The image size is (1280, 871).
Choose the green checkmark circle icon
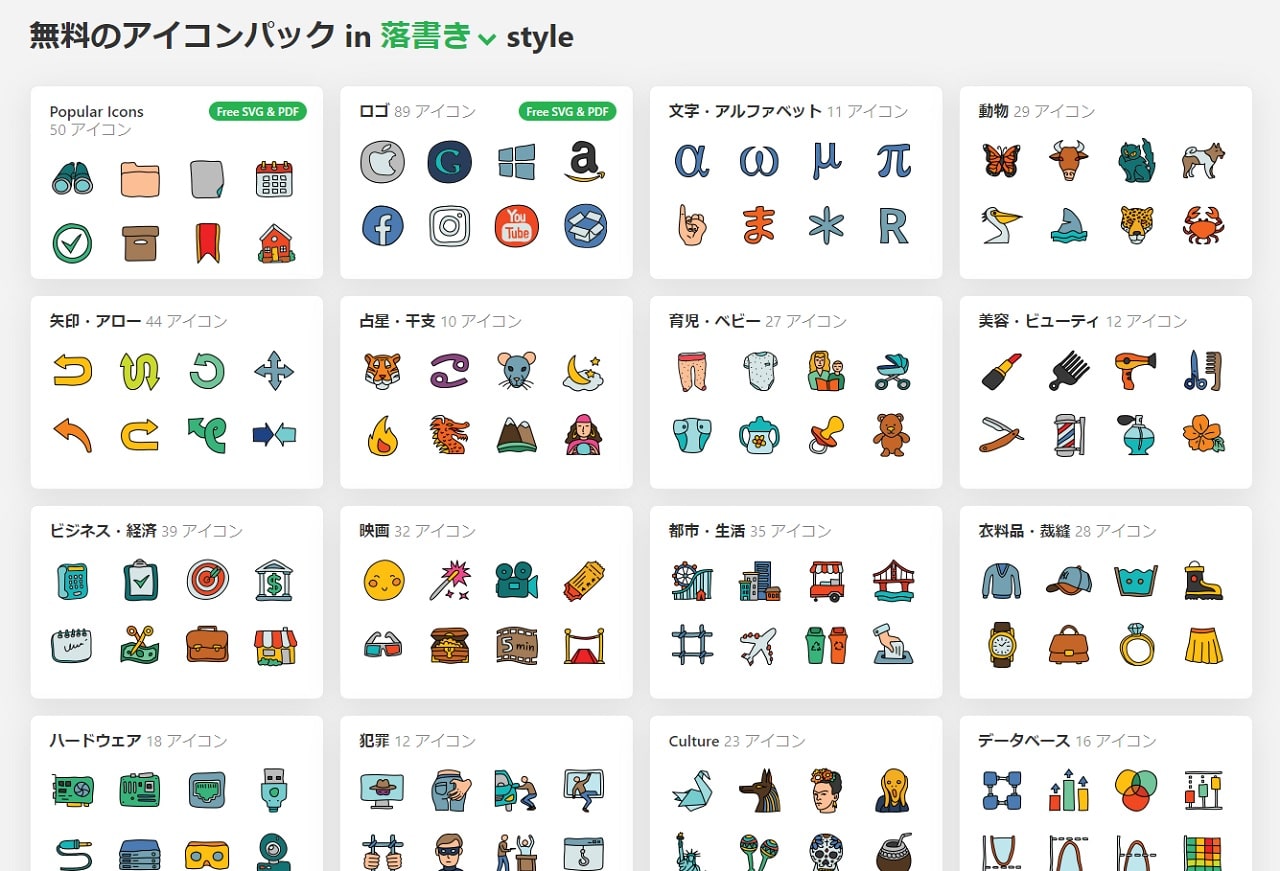point(72,243)
